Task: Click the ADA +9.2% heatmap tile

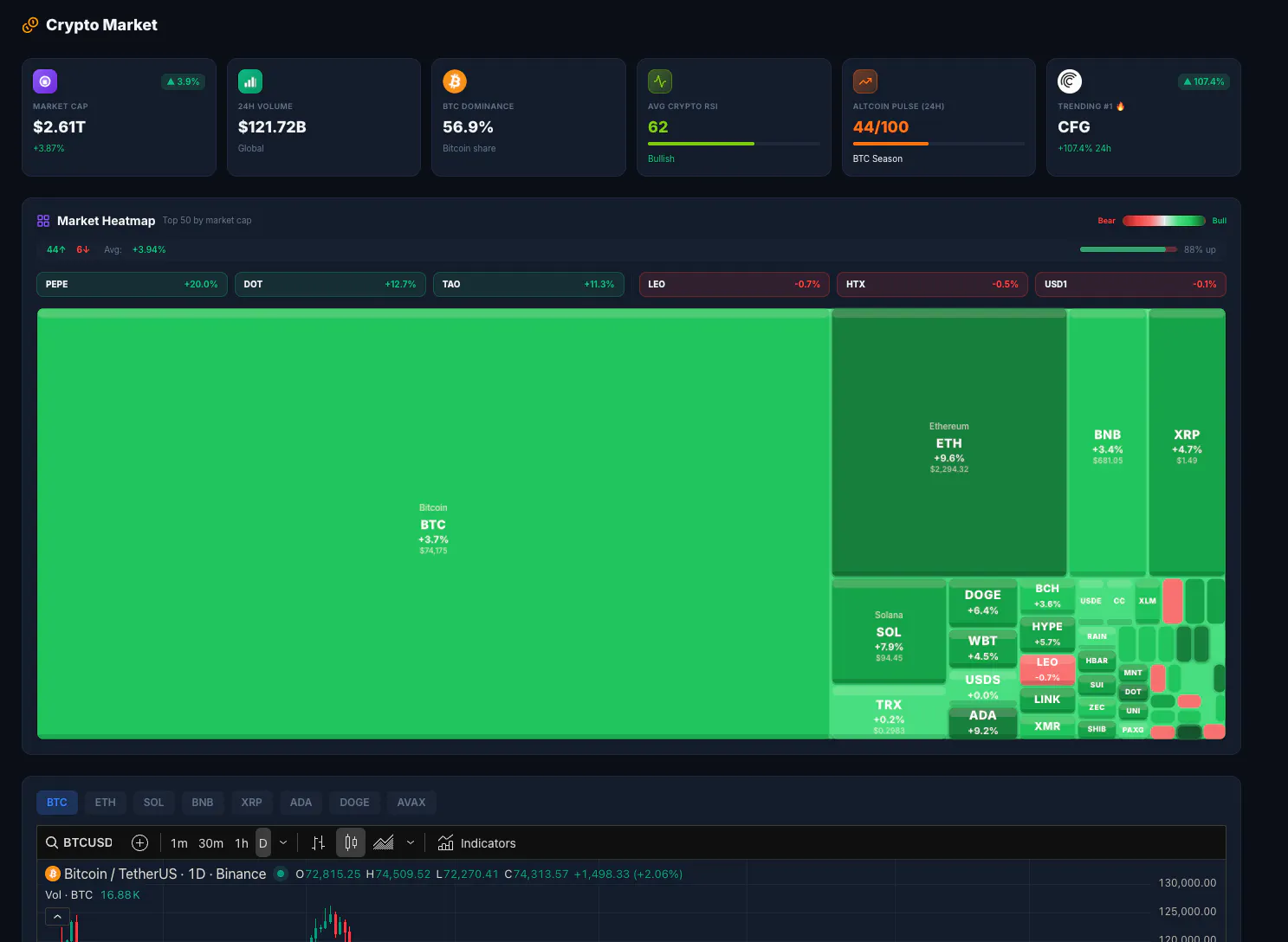Action: pos(983,723)
